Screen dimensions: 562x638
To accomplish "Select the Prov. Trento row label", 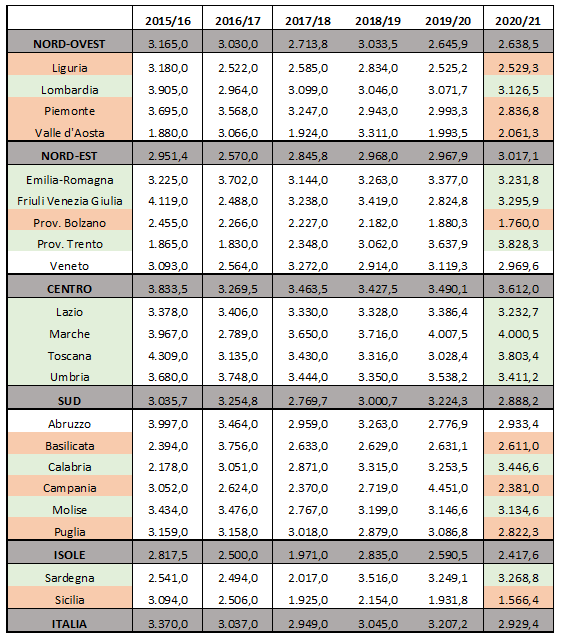I will pyautogui.click(x=70, y=244).
